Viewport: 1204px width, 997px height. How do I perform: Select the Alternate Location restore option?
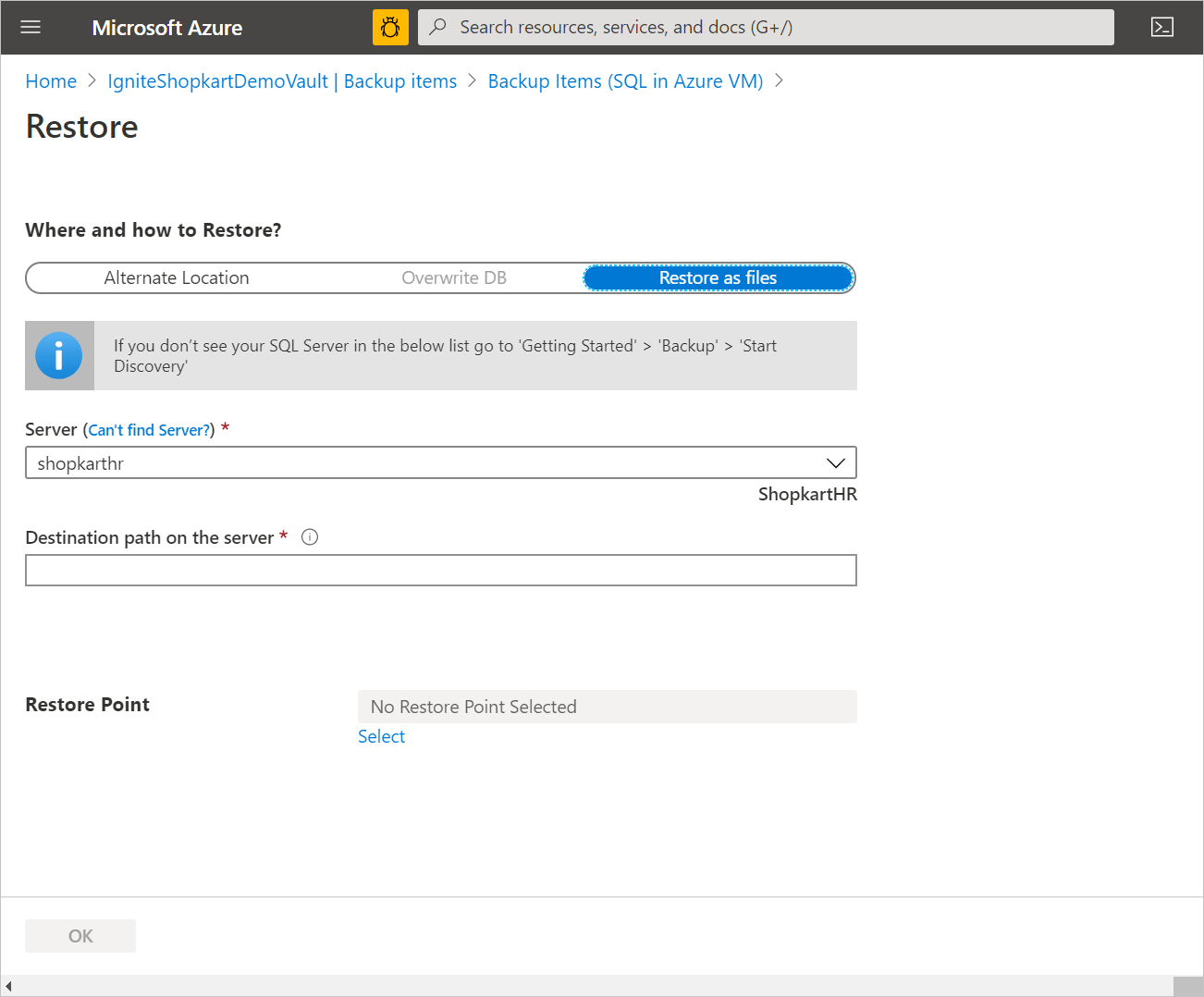[176, 277]
